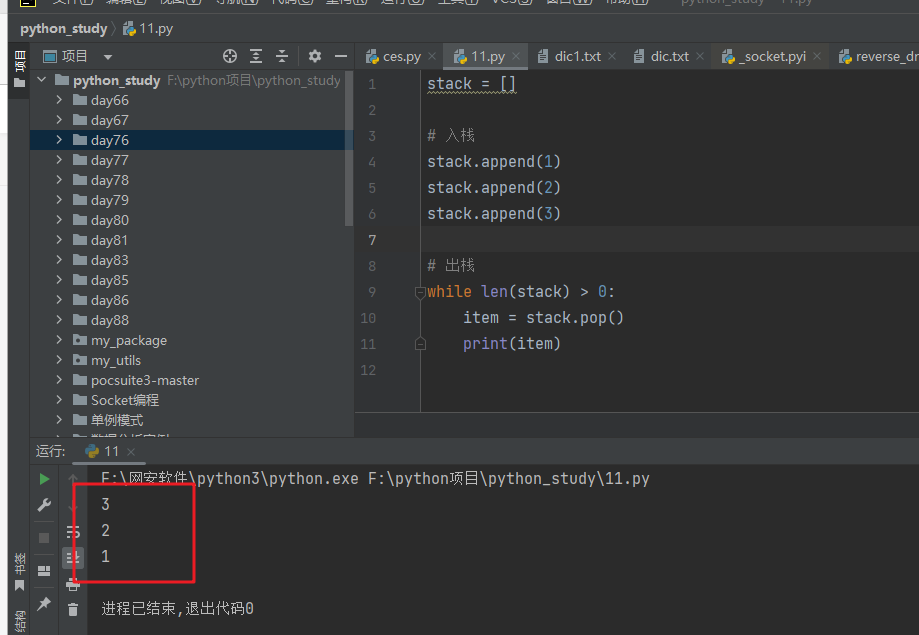Viewport: 919px width, 635px height.
Task: Click the 'stack.append(2)' code line
Action: point(494,188)
